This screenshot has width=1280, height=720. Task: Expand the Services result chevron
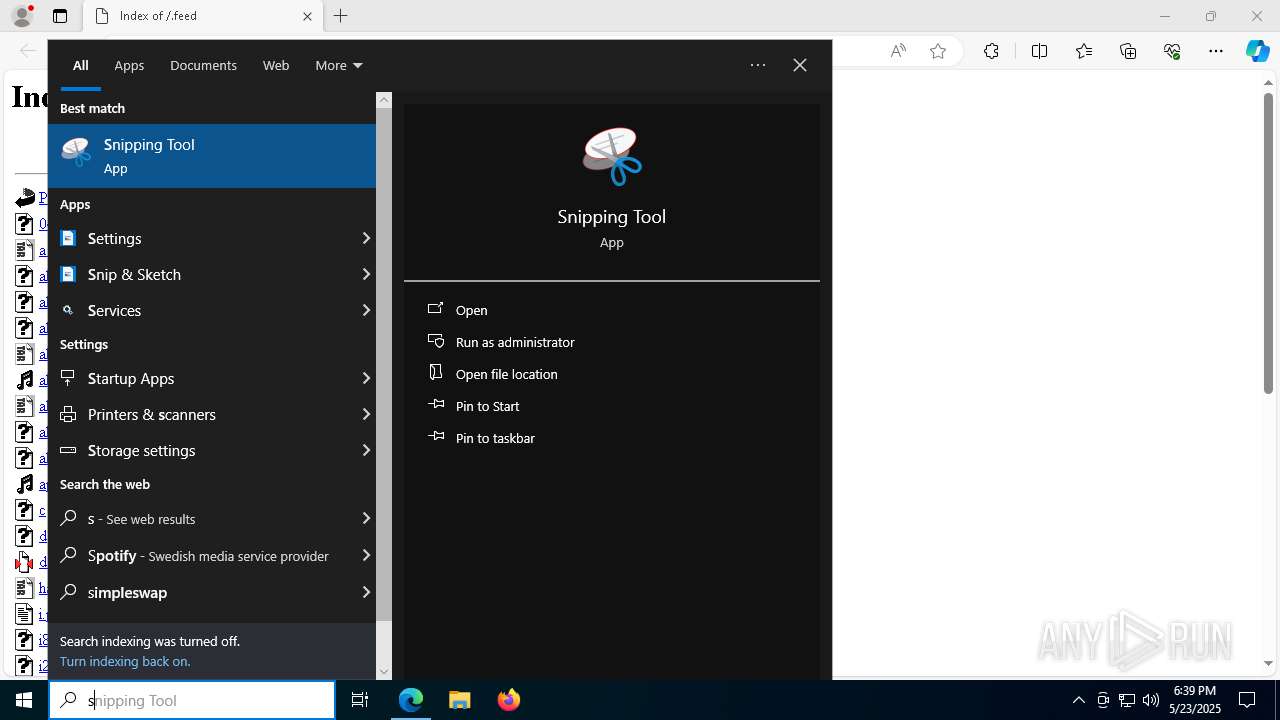tap(366, 310)
